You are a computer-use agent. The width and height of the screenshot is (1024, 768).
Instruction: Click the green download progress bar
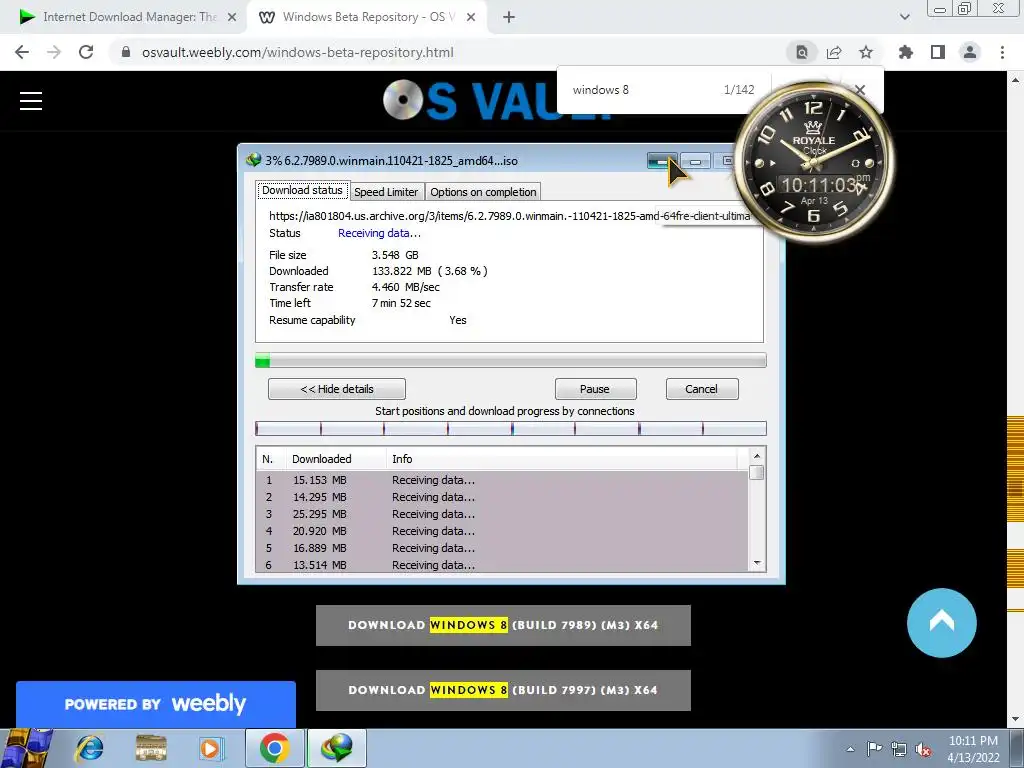tap(510, 360)
